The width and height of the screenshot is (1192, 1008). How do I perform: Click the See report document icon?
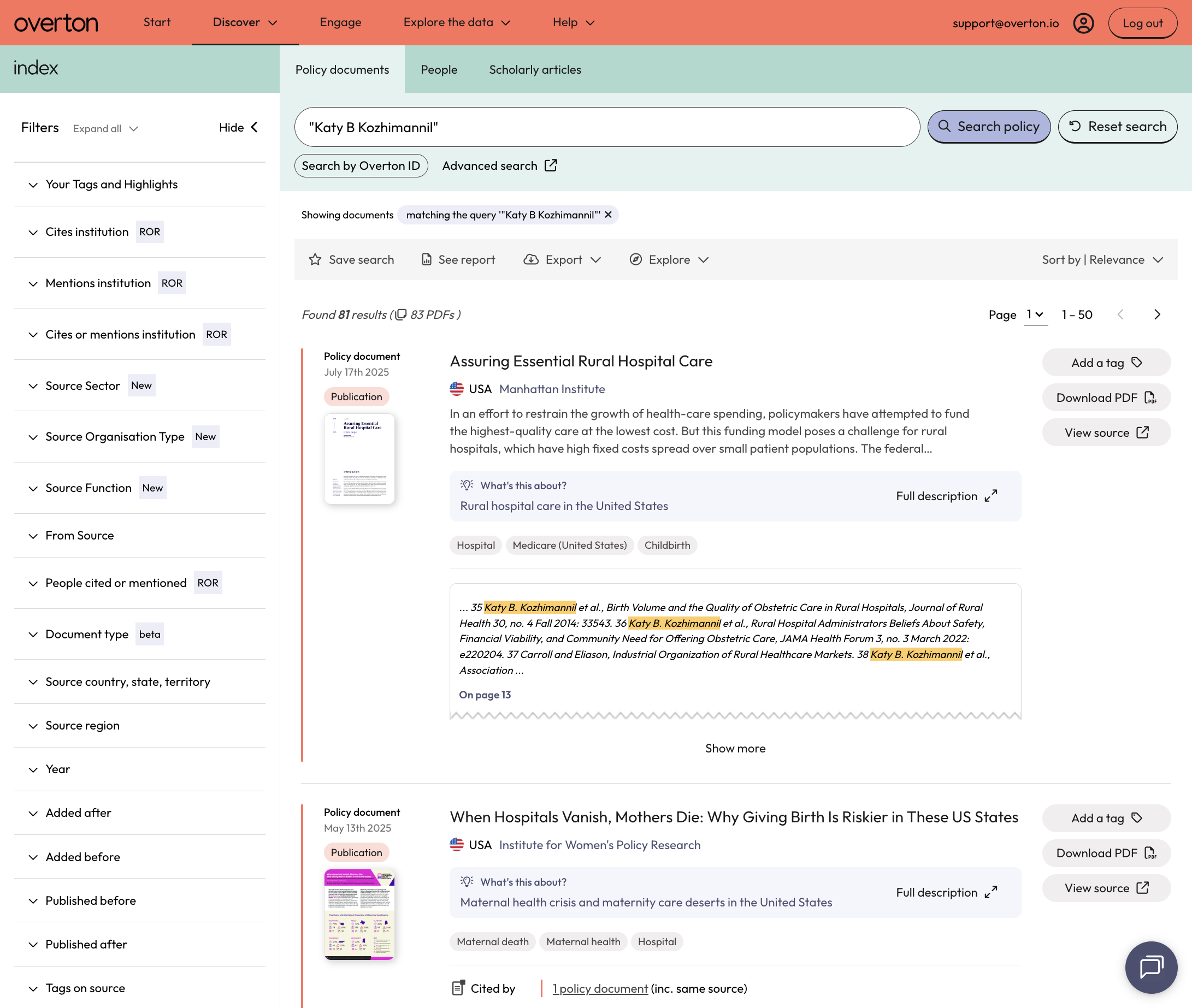coord(427,259)
